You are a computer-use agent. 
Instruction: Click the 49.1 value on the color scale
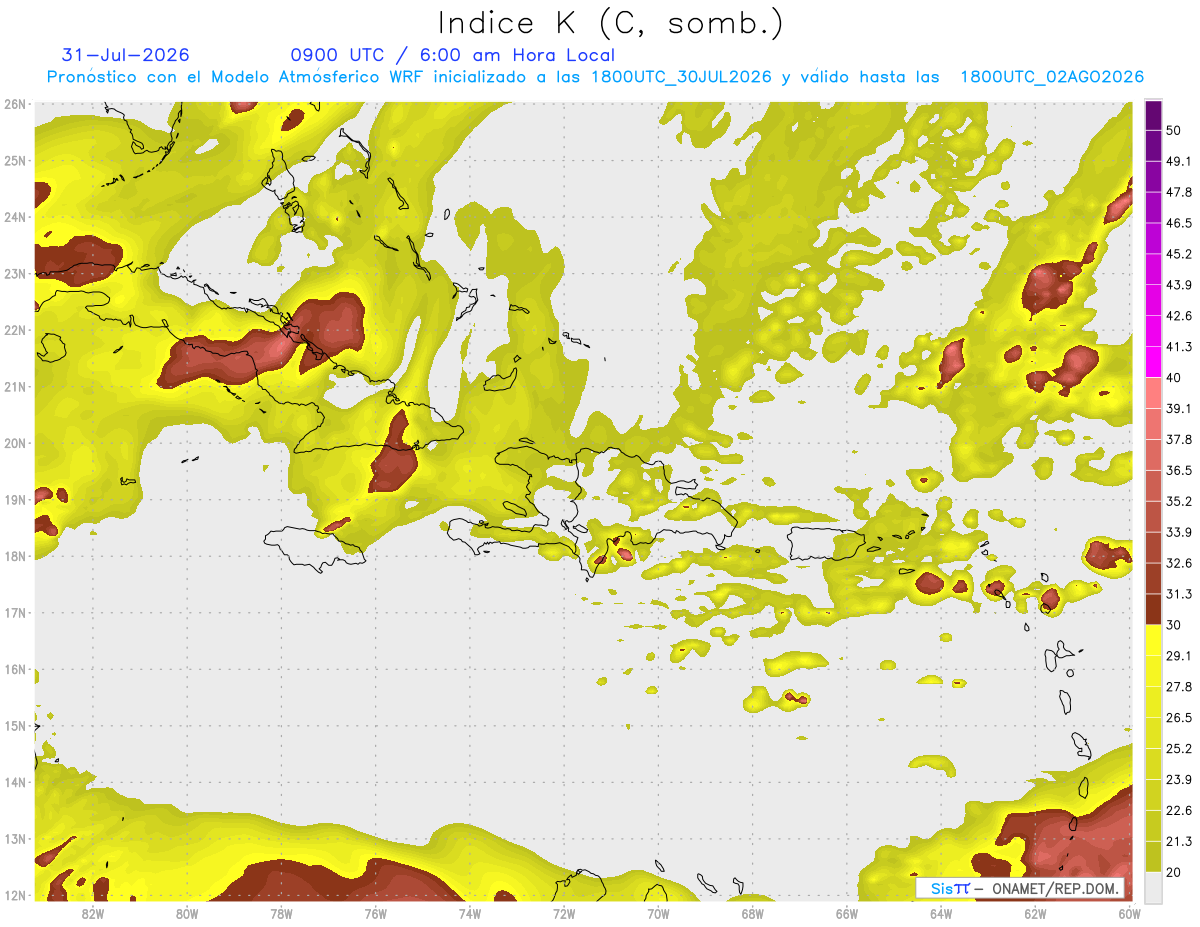point(1179,161)
